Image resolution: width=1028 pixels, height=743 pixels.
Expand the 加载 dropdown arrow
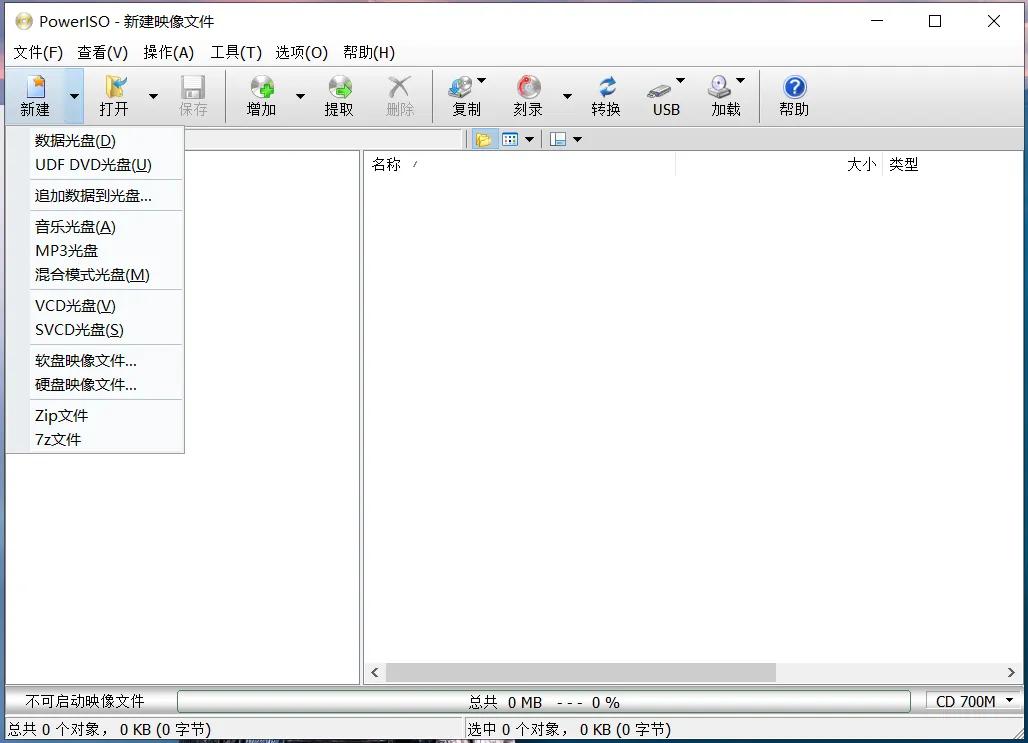[x=740, y=81]
